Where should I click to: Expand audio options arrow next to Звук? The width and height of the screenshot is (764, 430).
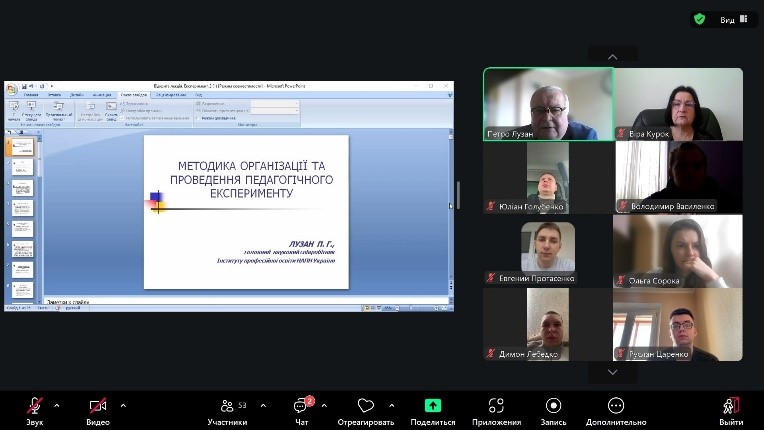click(x=56, y=405)
